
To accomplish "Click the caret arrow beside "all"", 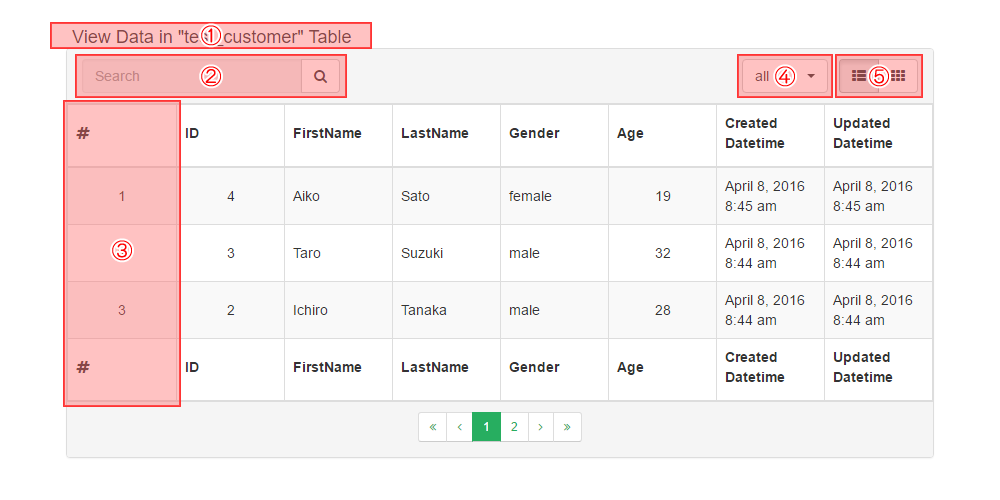I will [x=811, y=76].
